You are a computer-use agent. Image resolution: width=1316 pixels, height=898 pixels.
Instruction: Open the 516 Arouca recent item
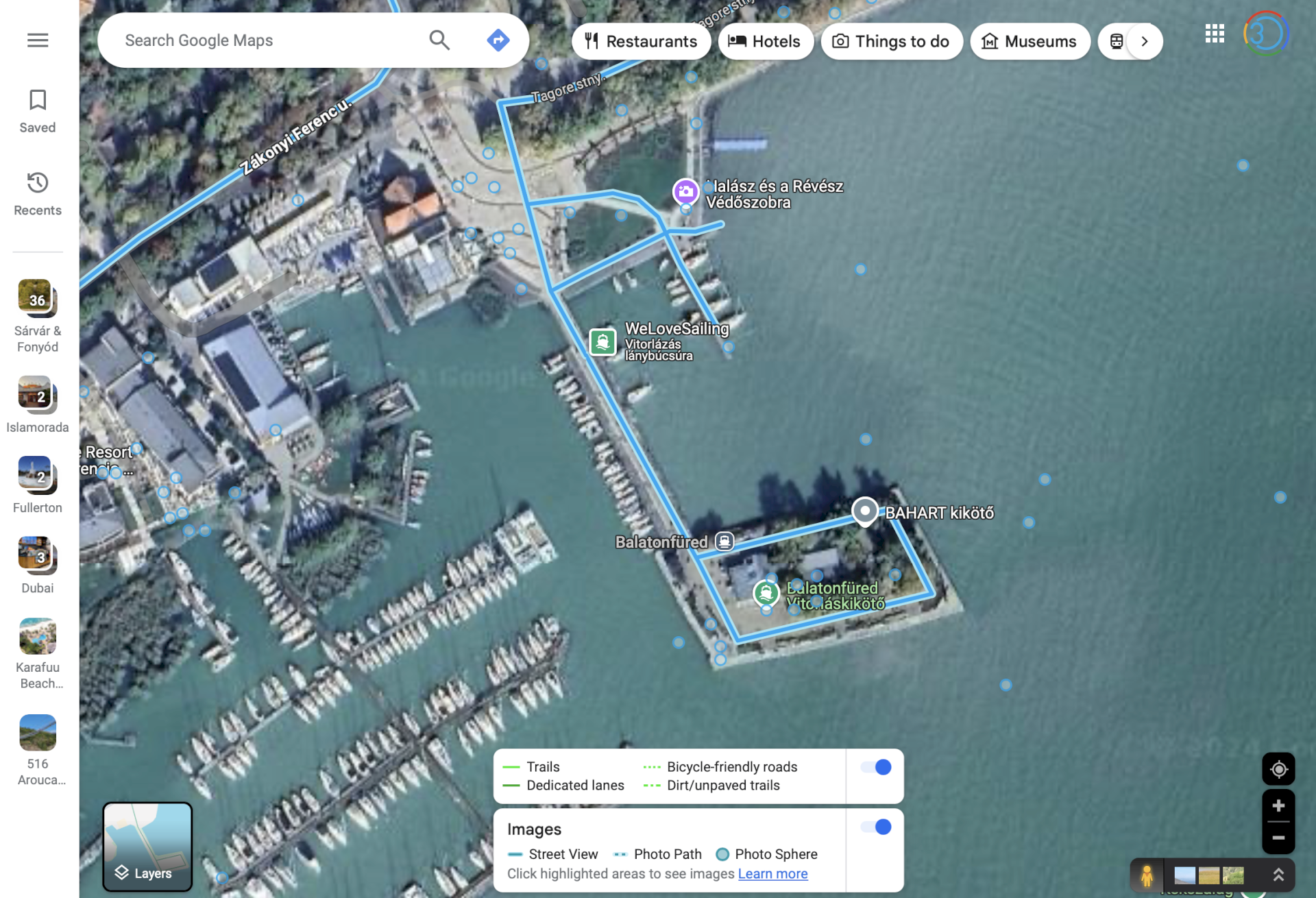click(38, 751)
